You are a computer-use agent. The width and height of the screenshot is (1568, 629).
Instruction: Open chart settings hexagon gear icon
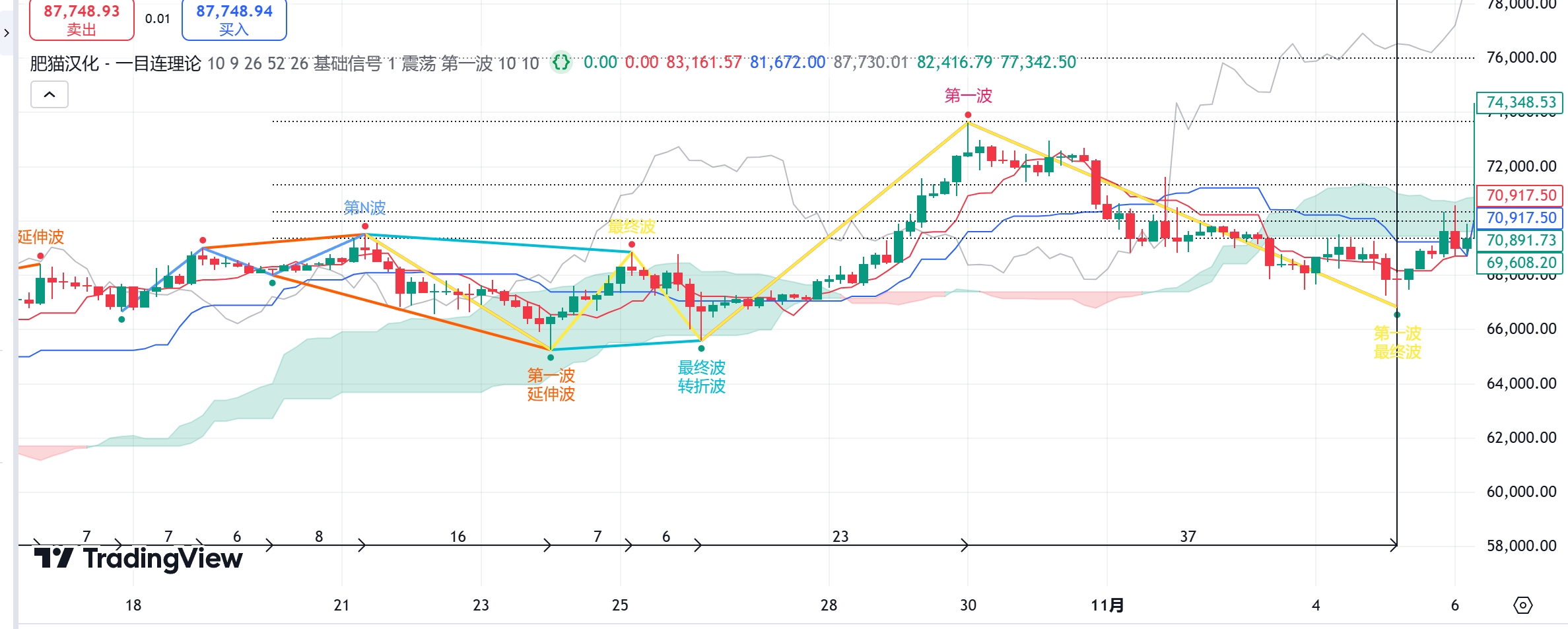[1522, 605]
